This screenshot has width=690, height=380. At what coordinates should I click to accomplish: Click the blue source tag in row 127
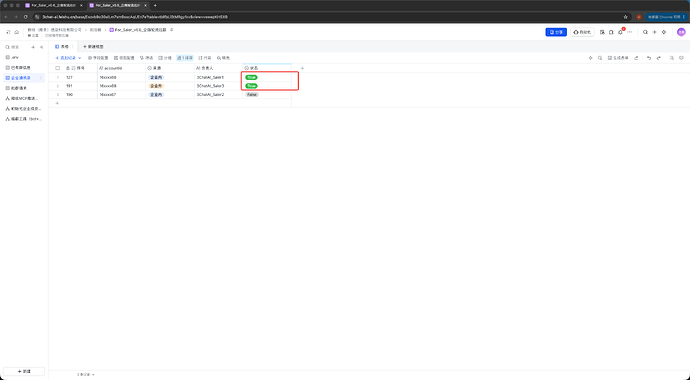[156, 77]
